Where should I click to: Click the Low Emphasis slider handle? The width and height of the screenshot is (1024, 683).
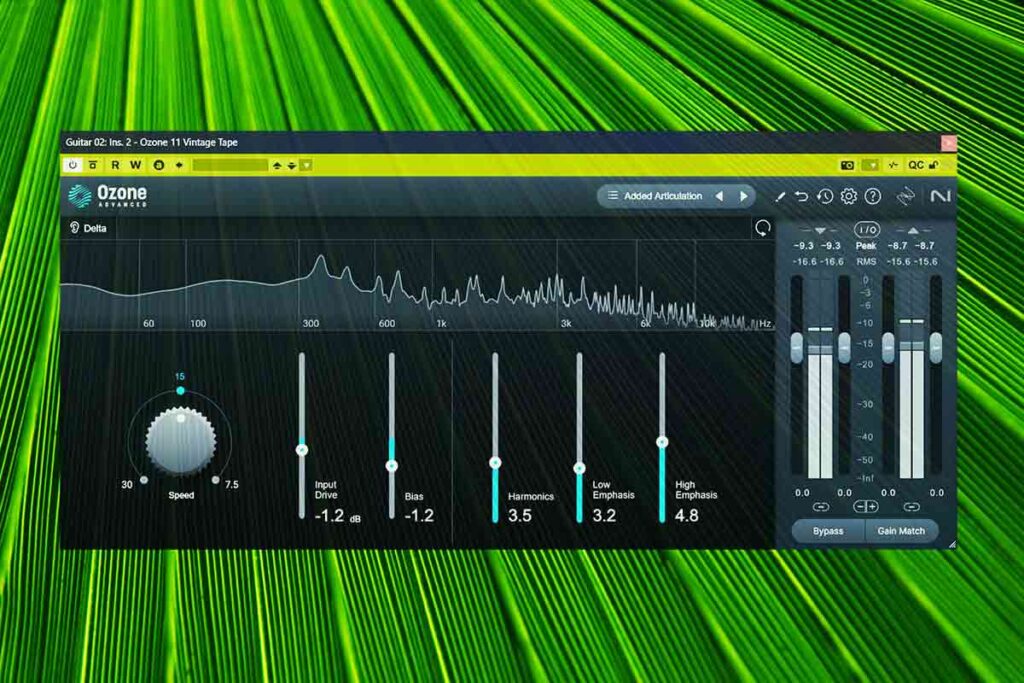579,468
